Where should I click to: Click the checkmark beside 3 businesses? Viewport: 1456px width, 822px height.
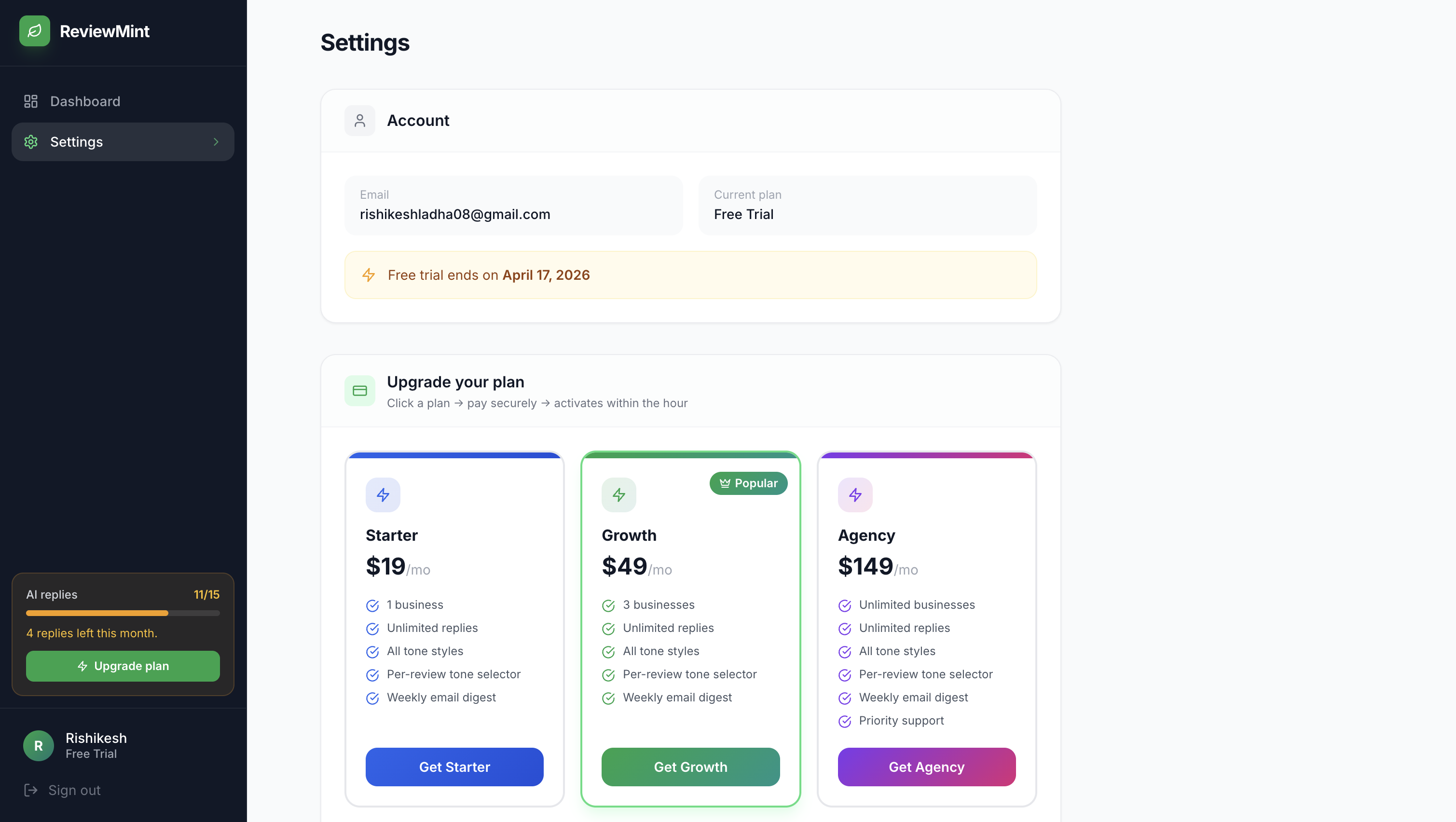click(608, 605)
